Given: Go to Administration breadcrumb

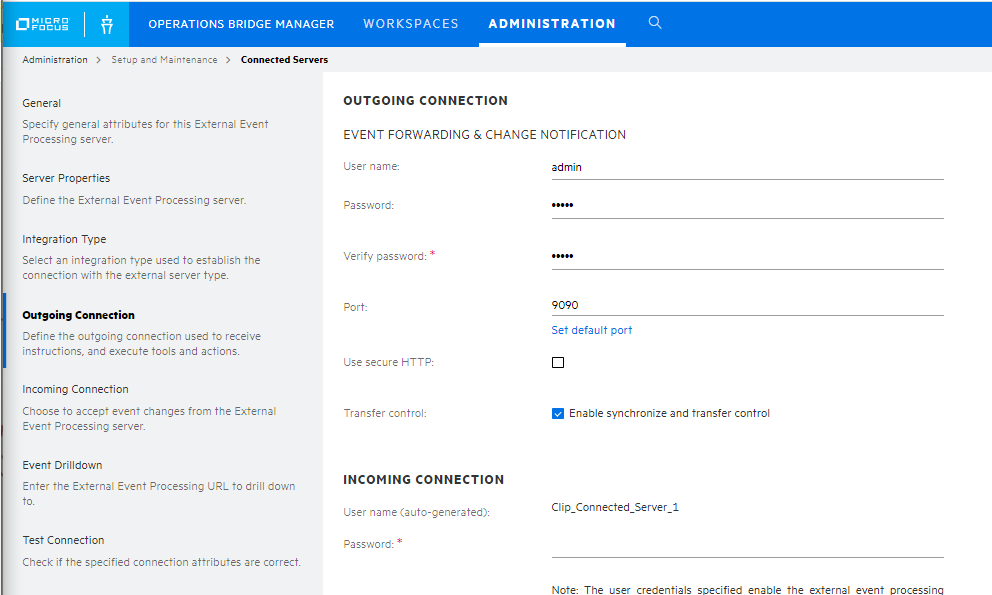Looking at the screenshot, I should coord(55,60).
